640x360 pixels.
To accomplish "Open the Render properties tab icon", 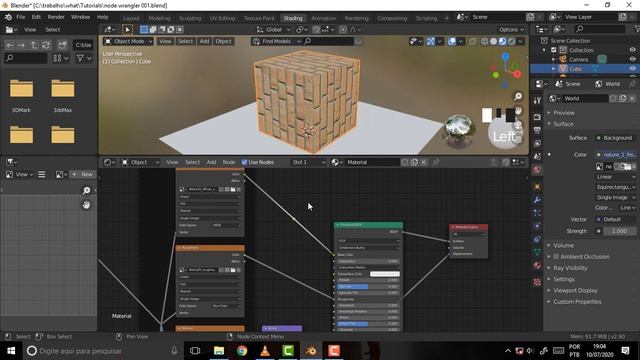I will (537, 117).
